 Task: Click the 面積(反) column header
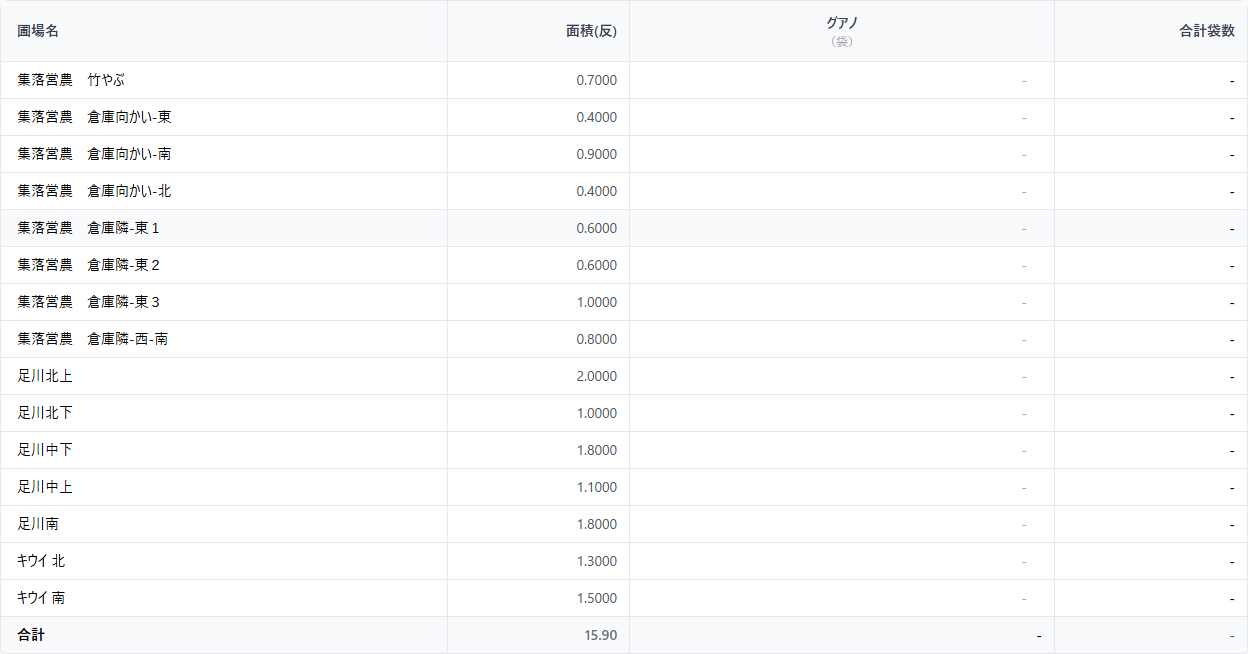(x=591, y=31)
